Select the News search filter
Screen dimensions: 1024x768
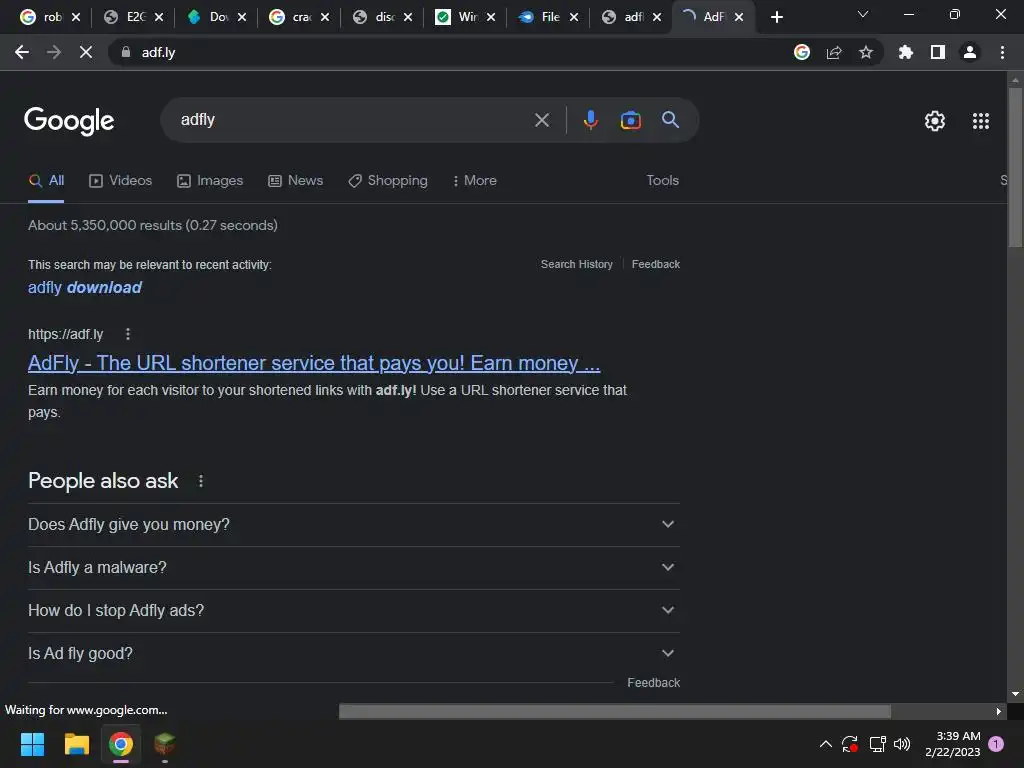pyautogui.click(x=295, y=181)
